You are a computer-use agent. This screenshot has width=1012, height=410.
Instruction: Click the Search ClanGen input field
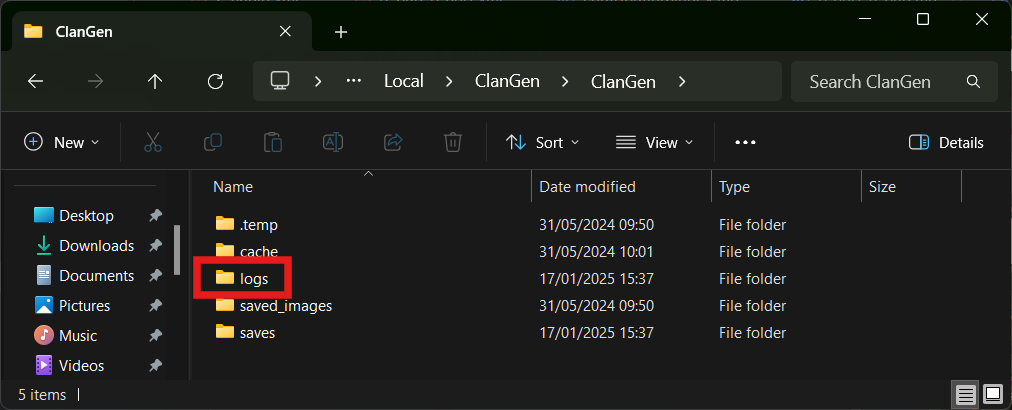click(x=895, y=81)
